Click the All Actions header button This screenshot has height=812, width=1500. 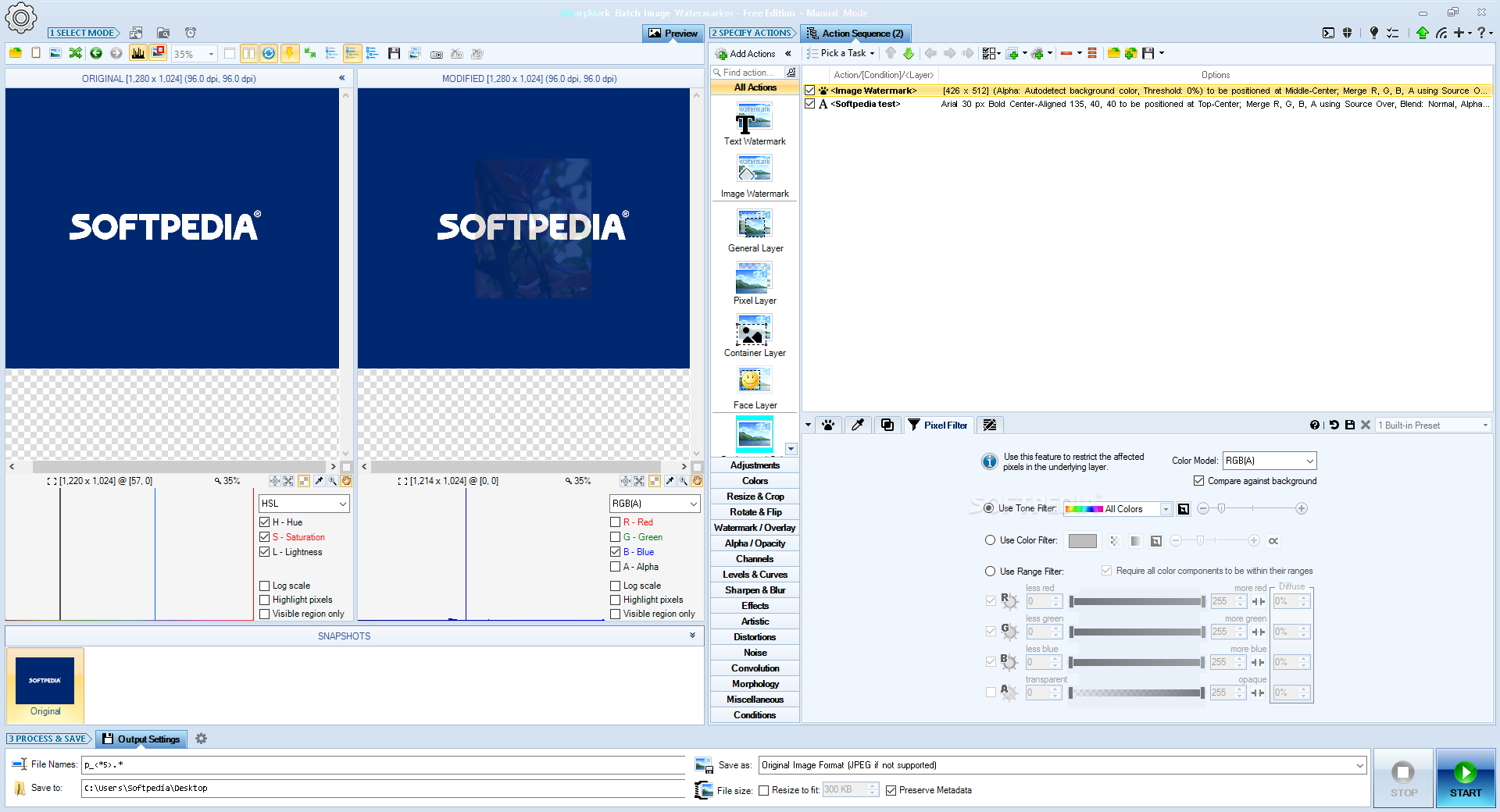pos(755,87)
